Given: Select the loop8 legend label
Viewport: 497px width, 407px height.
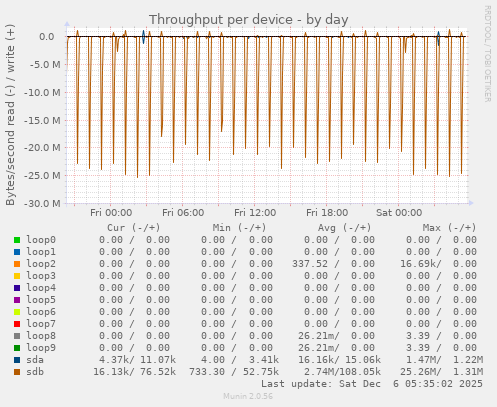Looking at the screenshot, I should (x=41, y=336).
